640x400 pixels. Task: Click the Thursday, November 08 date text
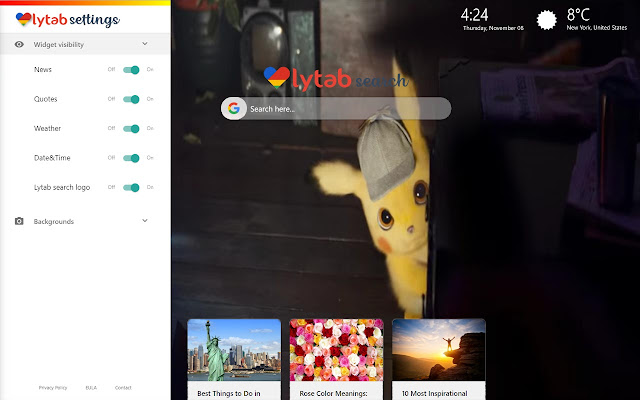tap(493, 28)
